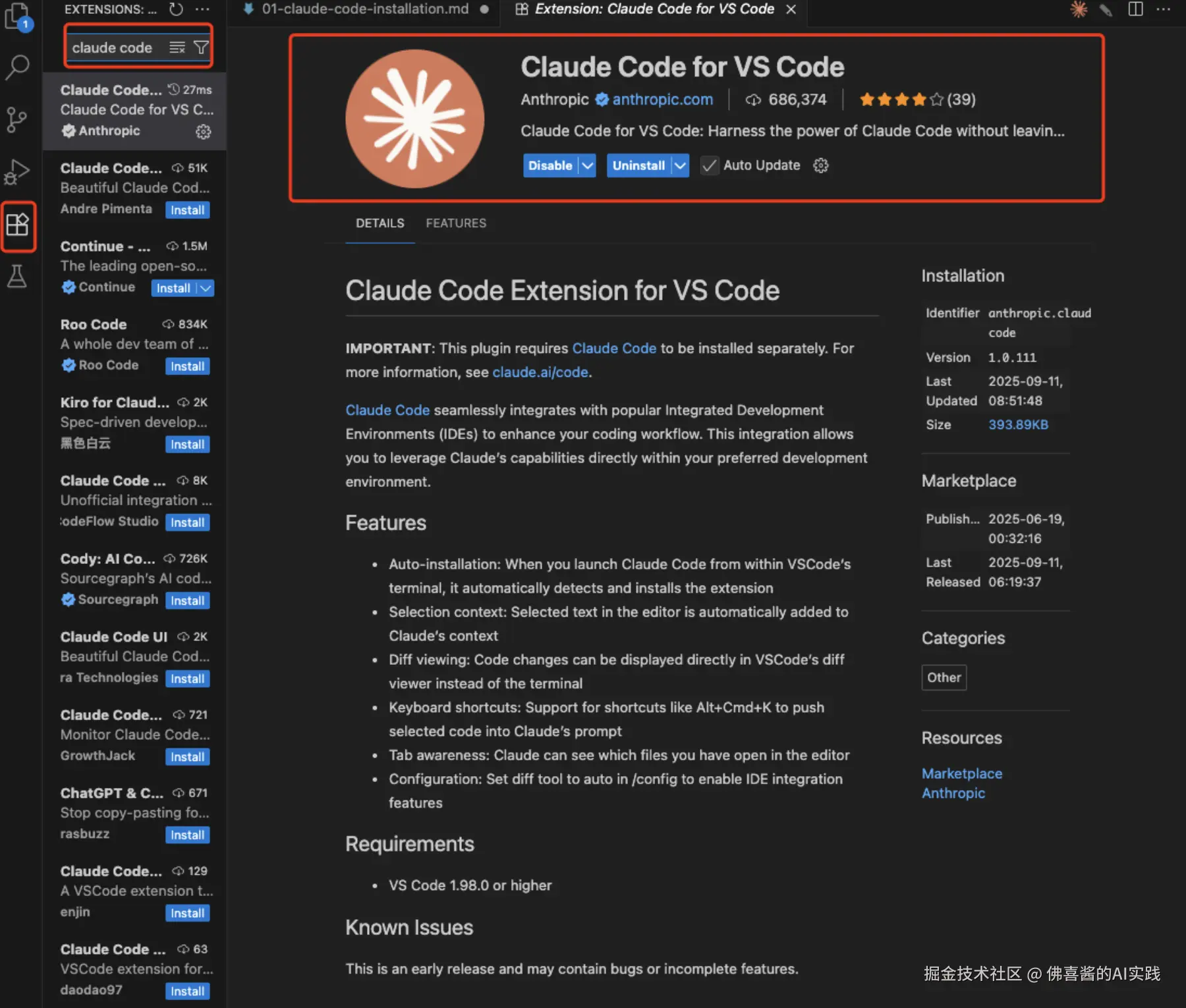This screenshot has width=1186, height=1008.
Task: Open the Continue Install dropdown arrow
Action: coord(206,288)
